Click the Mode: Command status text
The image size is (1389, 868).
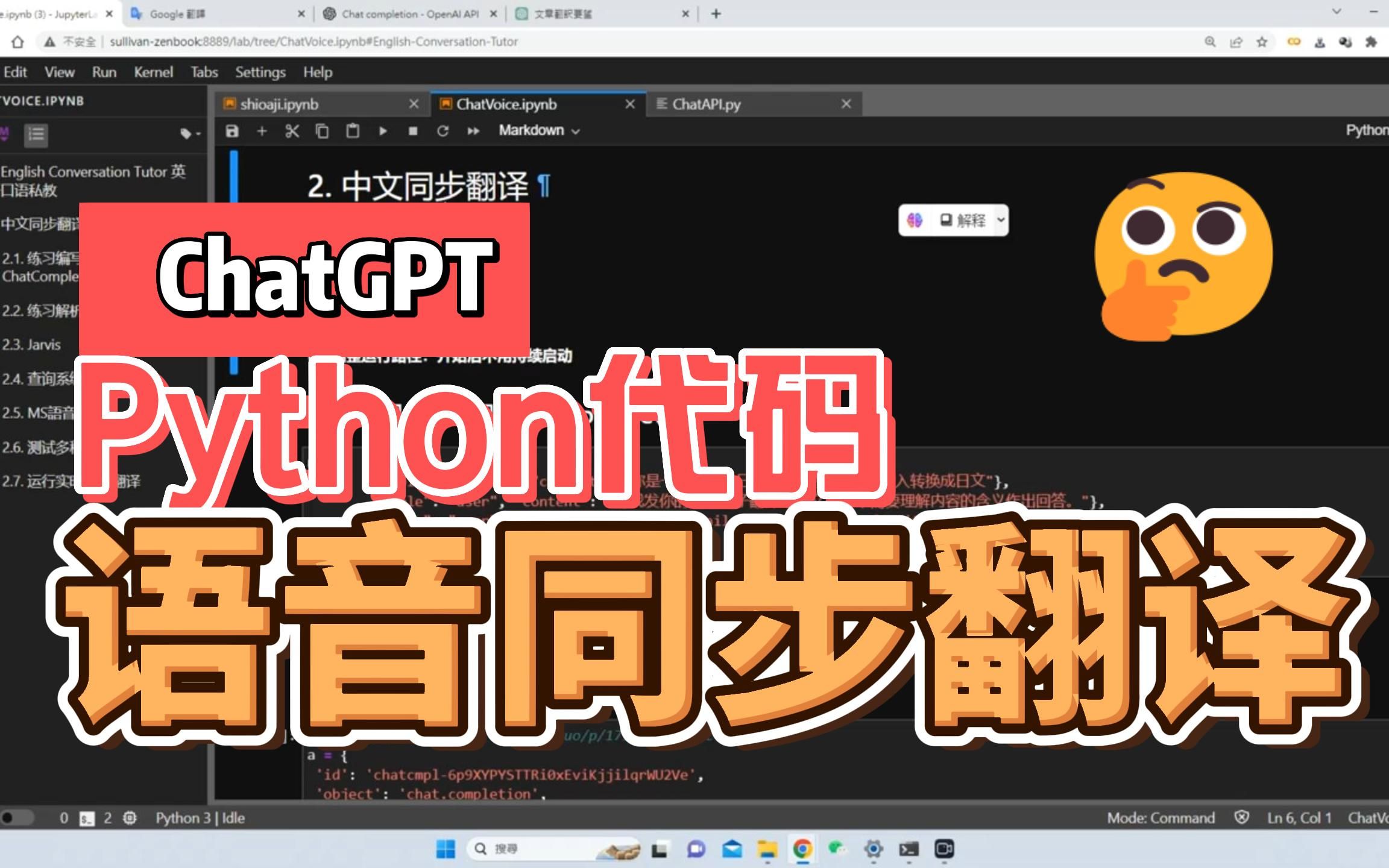coord(1161,818)
